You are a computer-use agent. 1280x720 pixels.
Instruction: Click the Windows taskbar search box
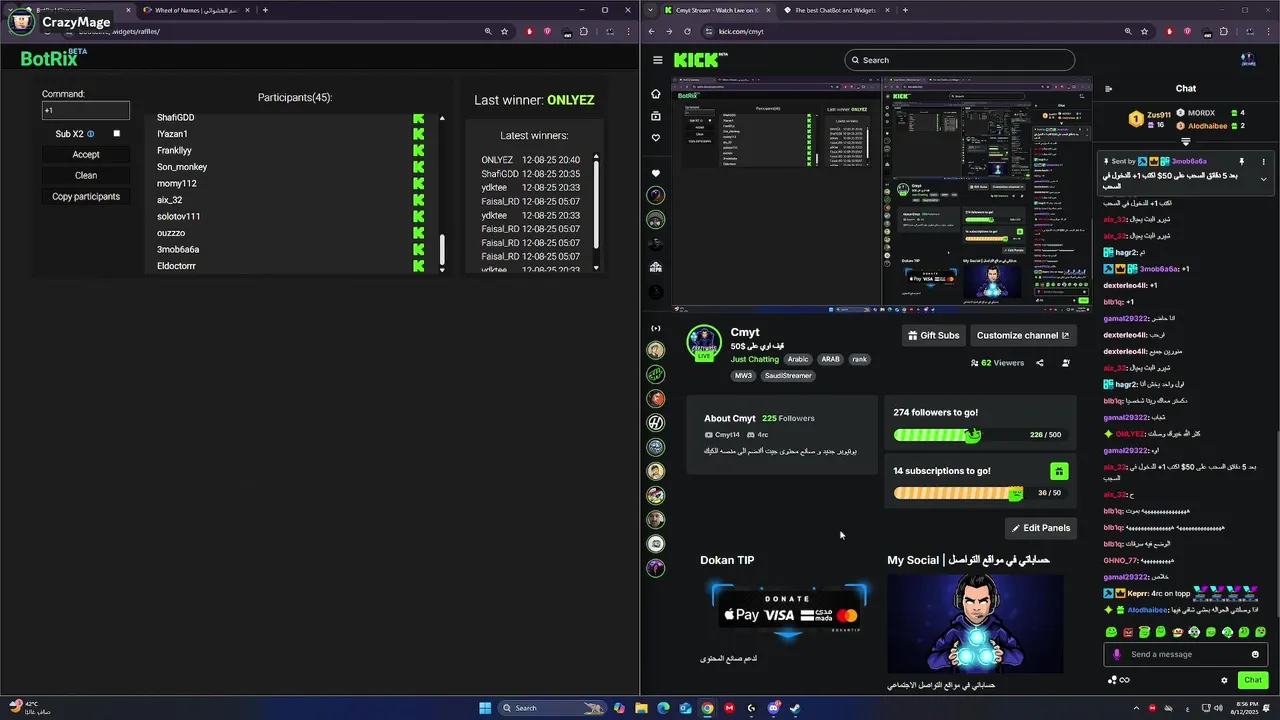pos(552,708)
